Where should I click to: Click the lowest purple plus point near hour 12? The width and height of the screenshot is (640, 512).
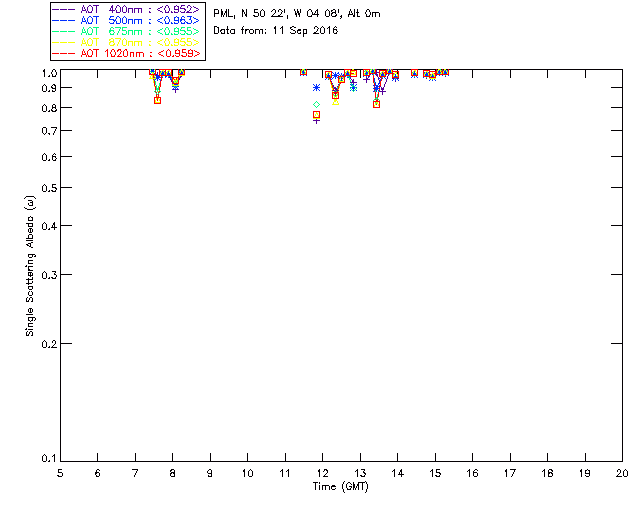pyautogui.click(x=316, y=121)
